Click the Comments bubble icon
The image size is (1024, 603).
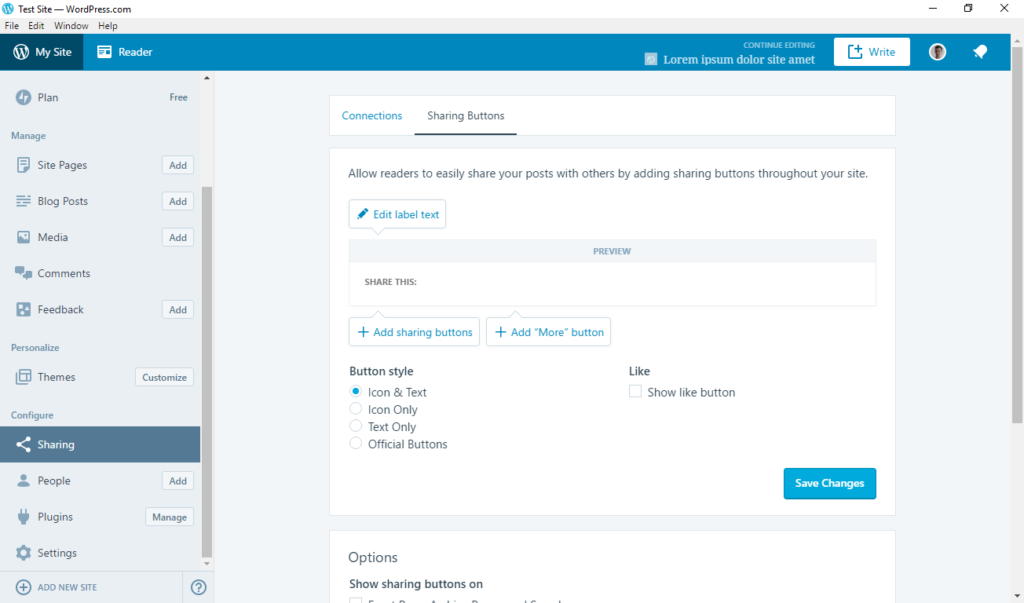pyautogui.click(x=22, y=272)
